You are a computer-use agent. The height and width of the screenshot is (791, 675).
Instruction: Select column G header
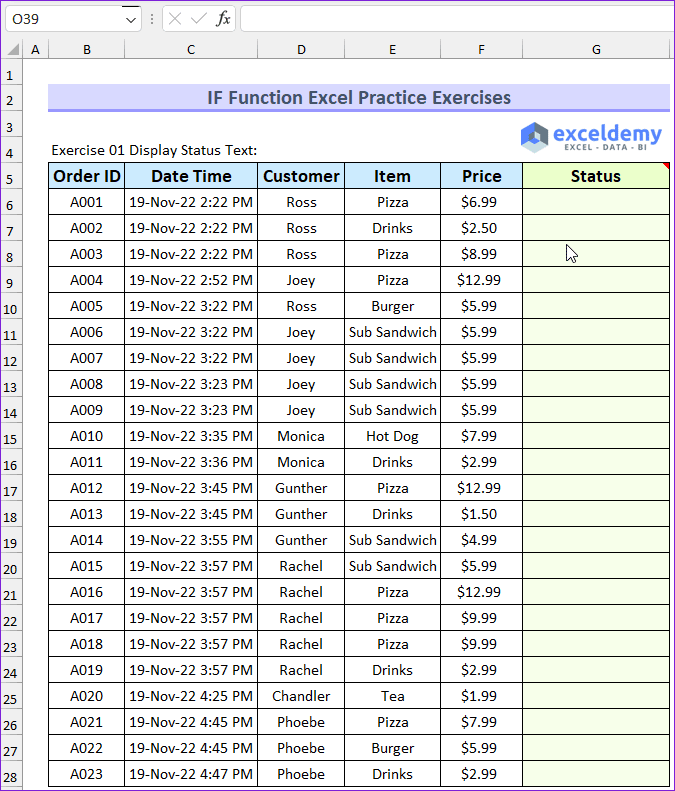596,50
